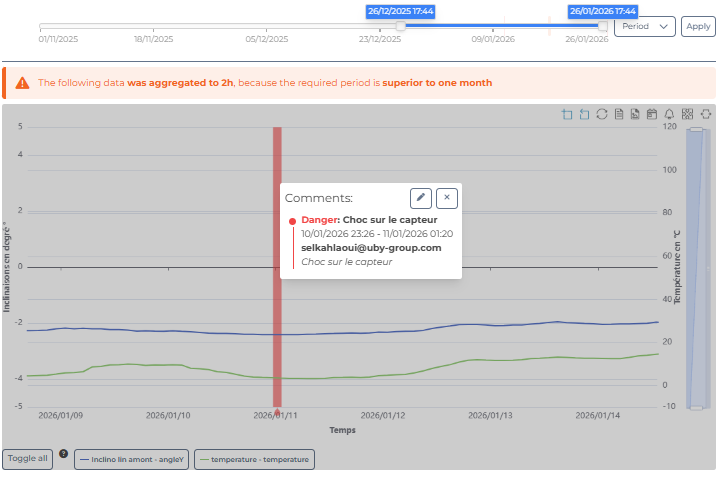This screenshot has width=718, height=482.
Task: Click the vertical zoom bar at right
Action: (x=697, y=266)
